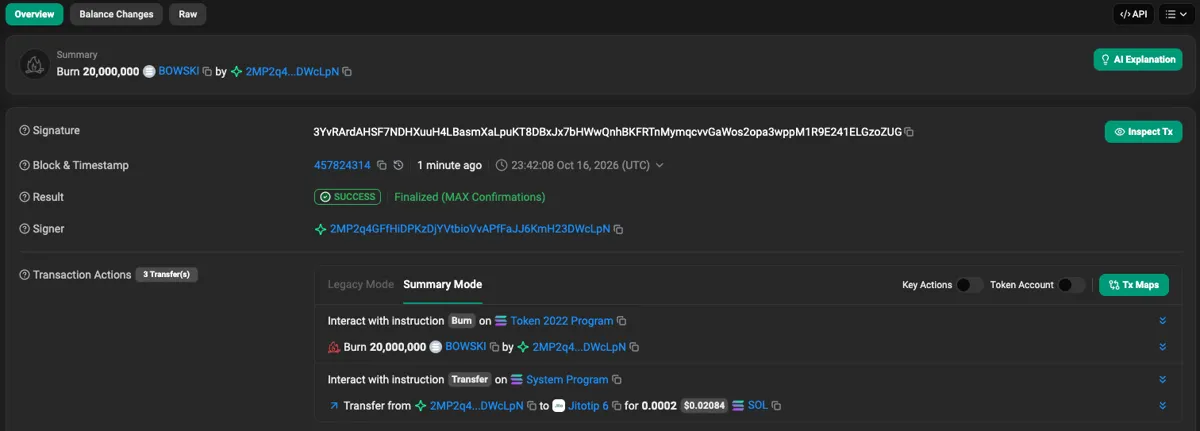Click the AI Explanation button
The width and height of the screenshot is (1200, 431).
[1138, 59]
